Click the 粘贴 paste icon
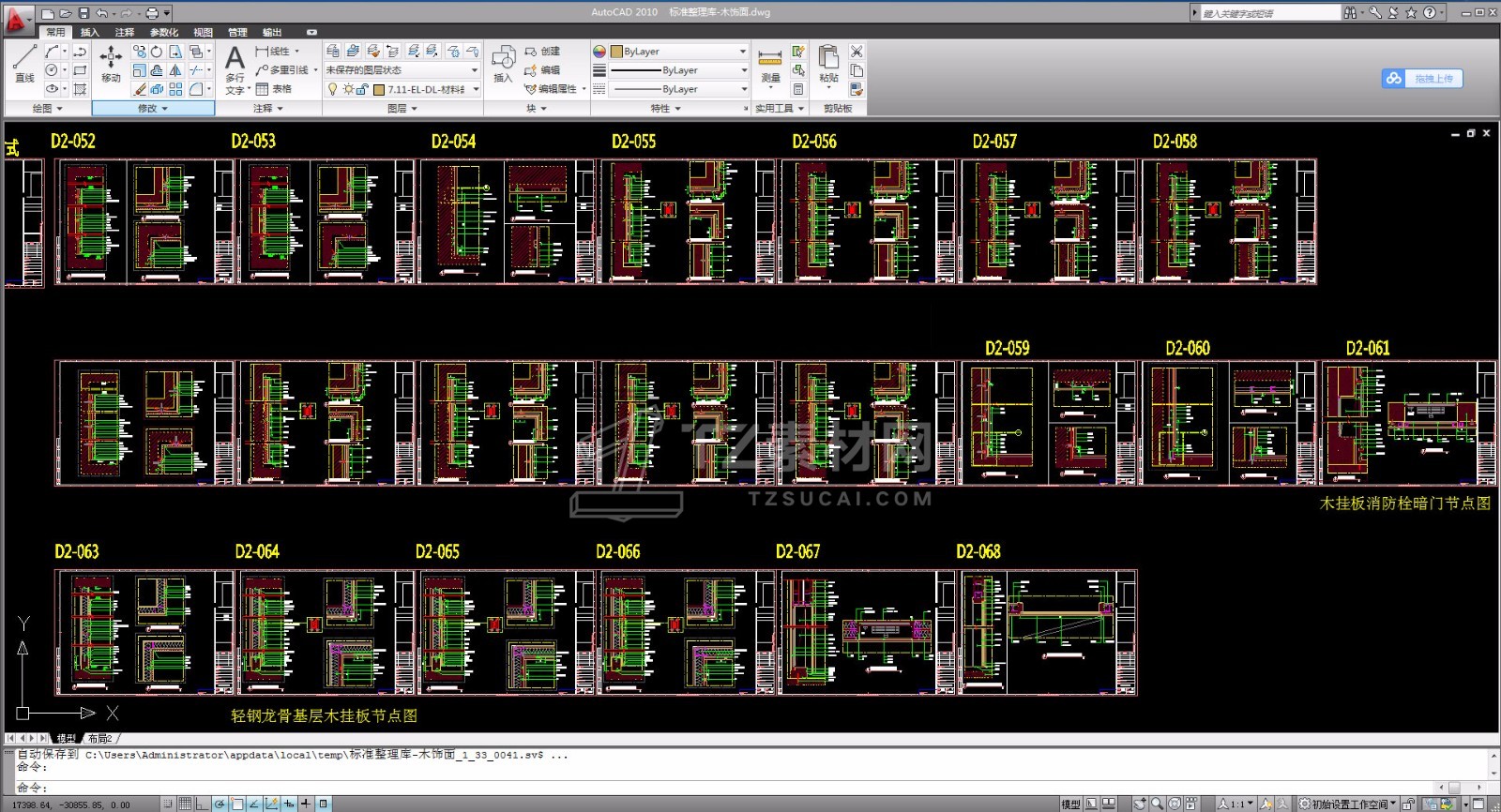 827,64
